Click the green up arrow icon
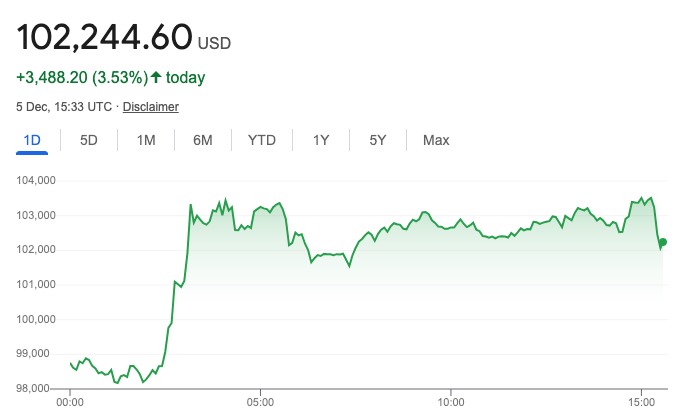Image resolution: width=688 pixels, height=420 pixels. click(x=156, y=77)
